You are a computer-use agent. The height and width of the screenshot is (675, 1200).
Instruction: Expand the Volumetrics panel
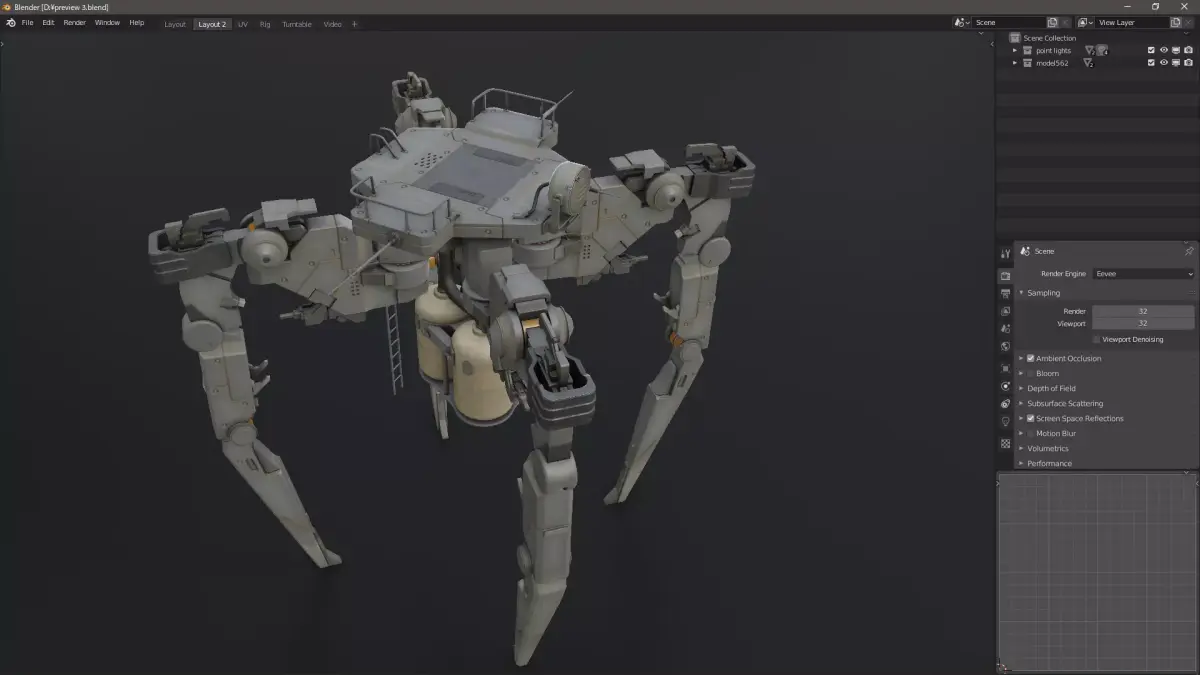point(1021,448)
